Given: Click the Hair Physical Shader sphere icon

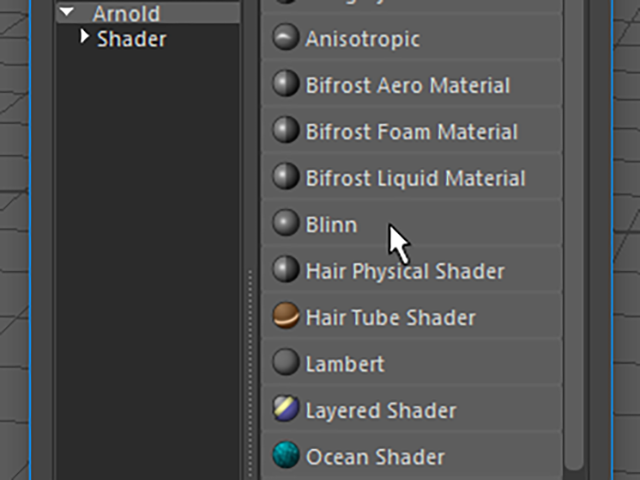Looking at the screenshot, I should [x=286, y=269].
